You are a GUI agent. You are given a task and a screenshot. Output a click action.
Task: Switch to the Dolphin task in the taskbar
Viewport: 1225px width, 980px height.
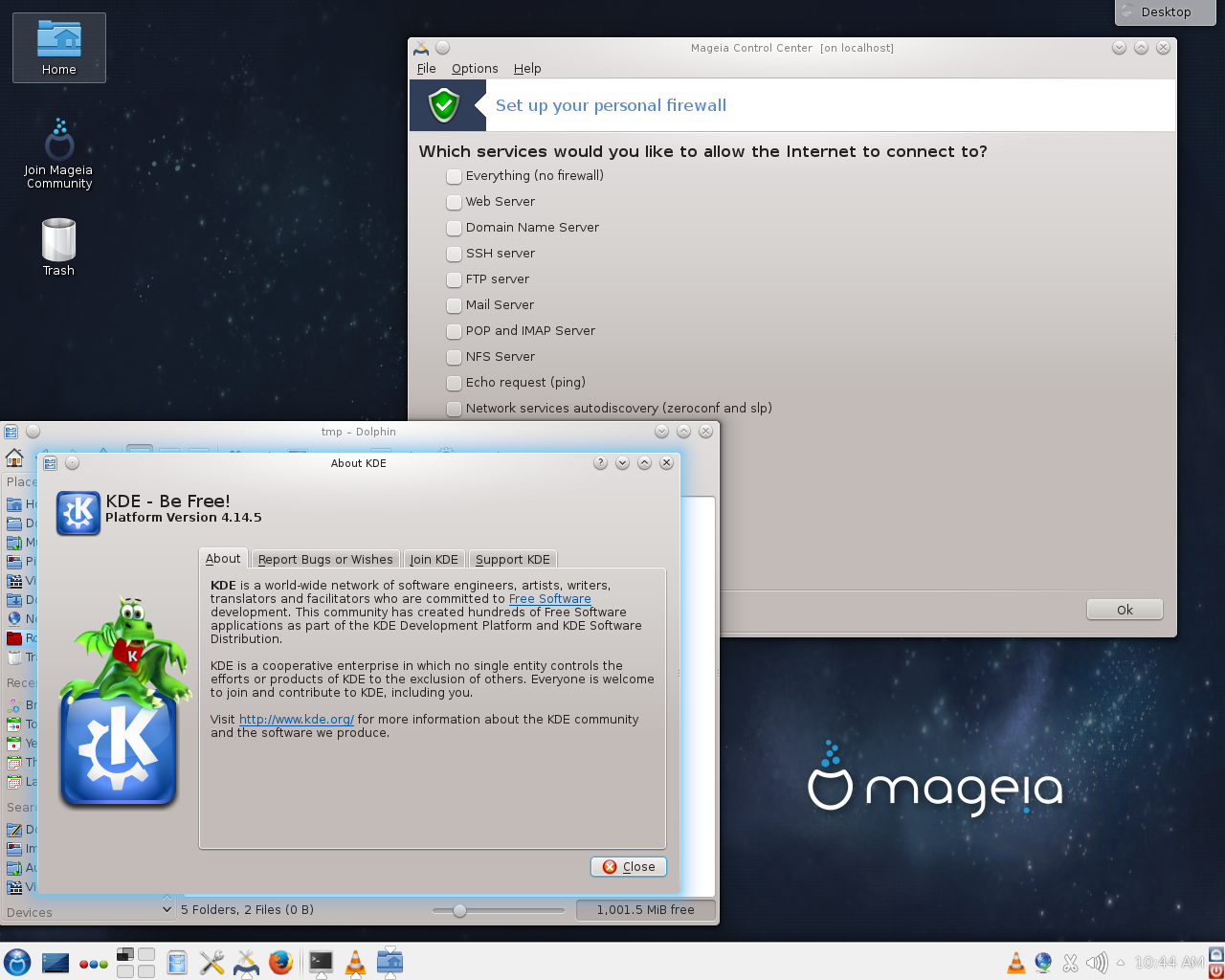pyautogui.click(x=390, y=962)
